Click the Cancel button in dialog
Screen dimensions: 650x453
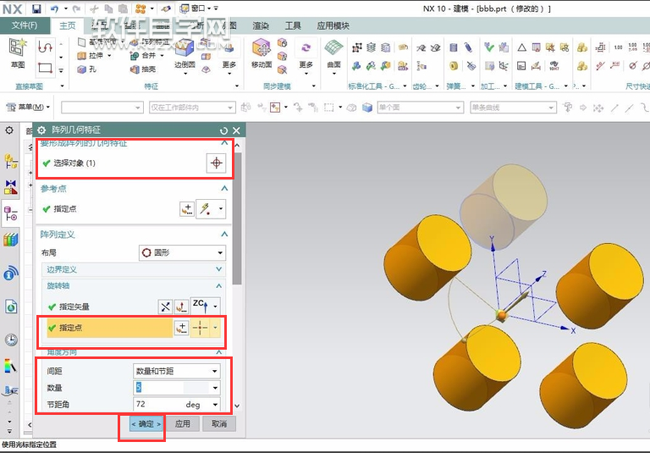pos(219,424)
